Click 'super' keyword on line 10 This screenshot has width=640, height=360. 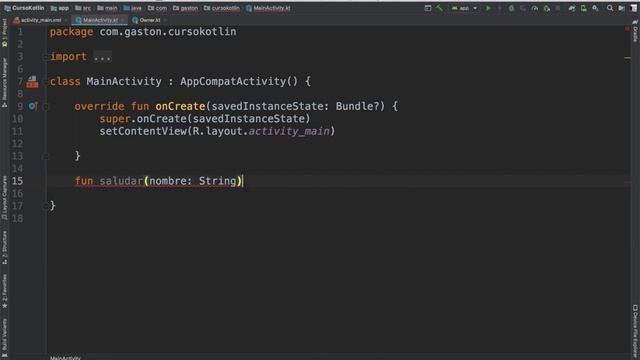tap(115, 119)
